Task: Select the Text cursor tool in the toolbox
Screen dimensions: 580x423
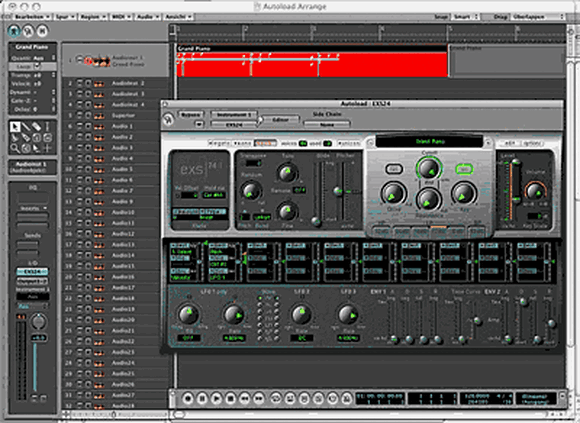Action: pos(47,127)
